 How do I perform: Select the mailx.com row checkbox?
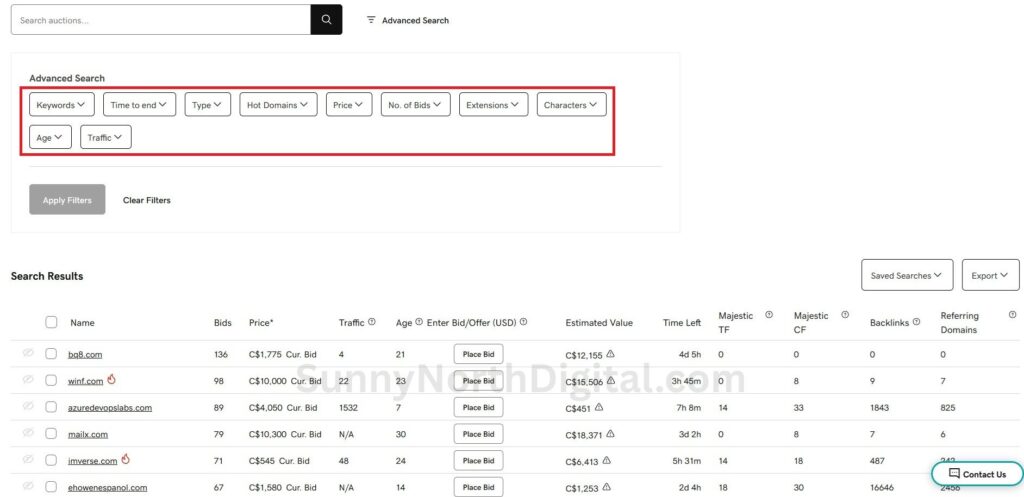pyautogui.click(x=51, y=434)
